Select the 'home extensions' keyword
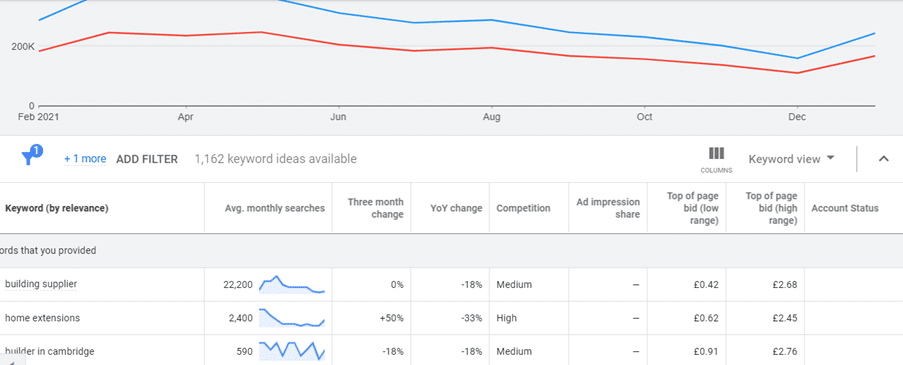903x365 pixels. pos(43,318)
